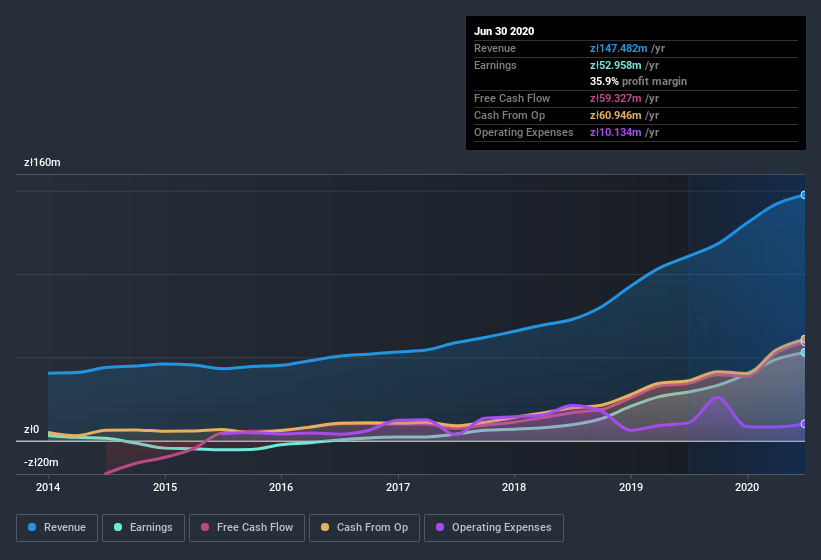Click the 2014 x-axis label
This screenshot has height=560, width=821.
pyautogui.click(x=48, y=487)
